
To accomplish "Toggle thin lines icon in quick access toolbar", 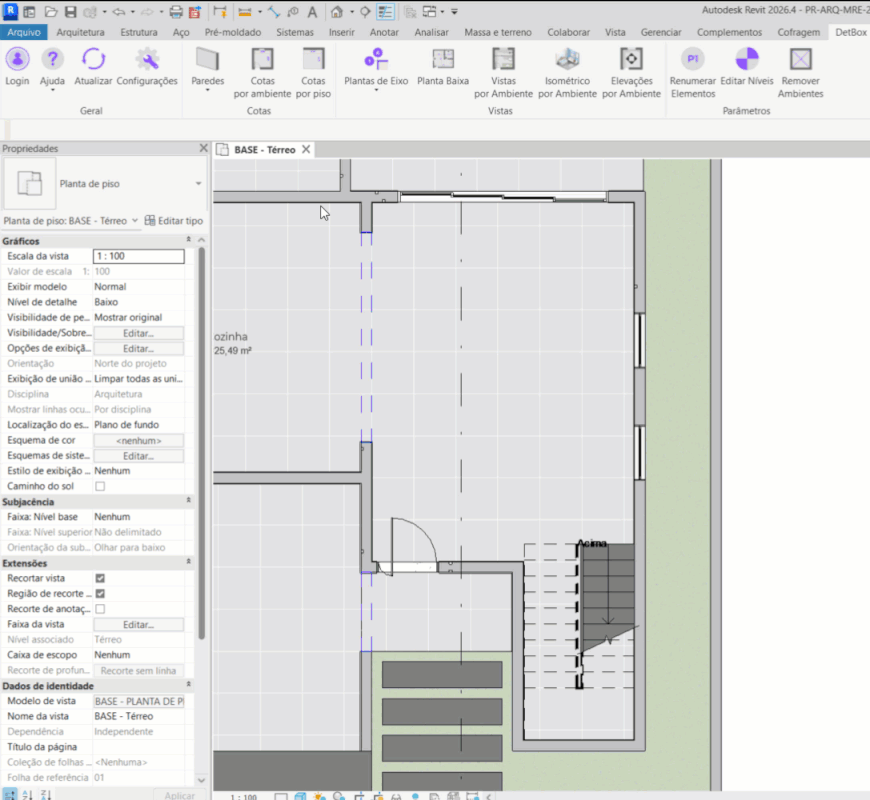I will 385,11.
